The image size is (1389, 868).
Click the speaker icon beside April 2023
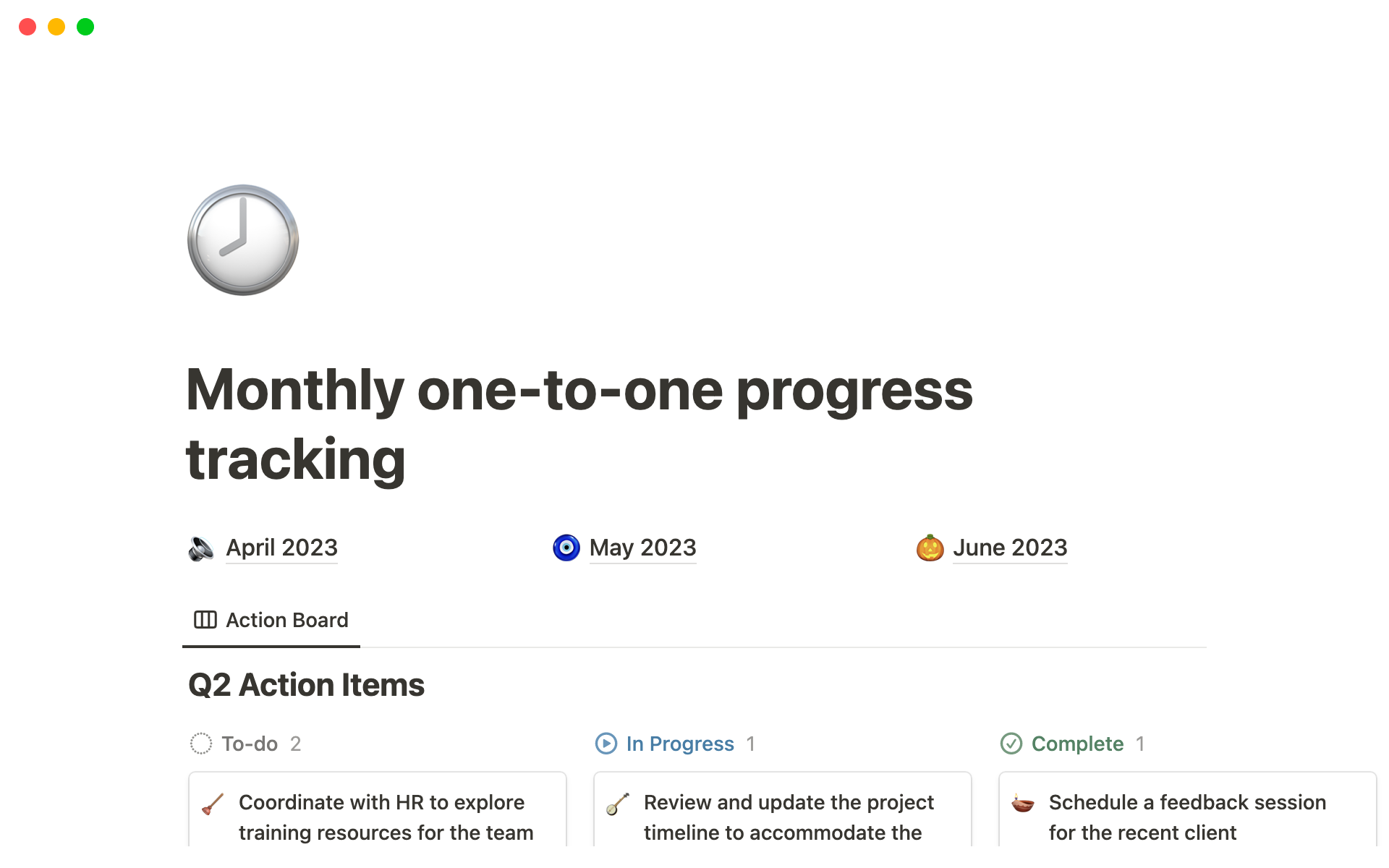tap(201, 548)
